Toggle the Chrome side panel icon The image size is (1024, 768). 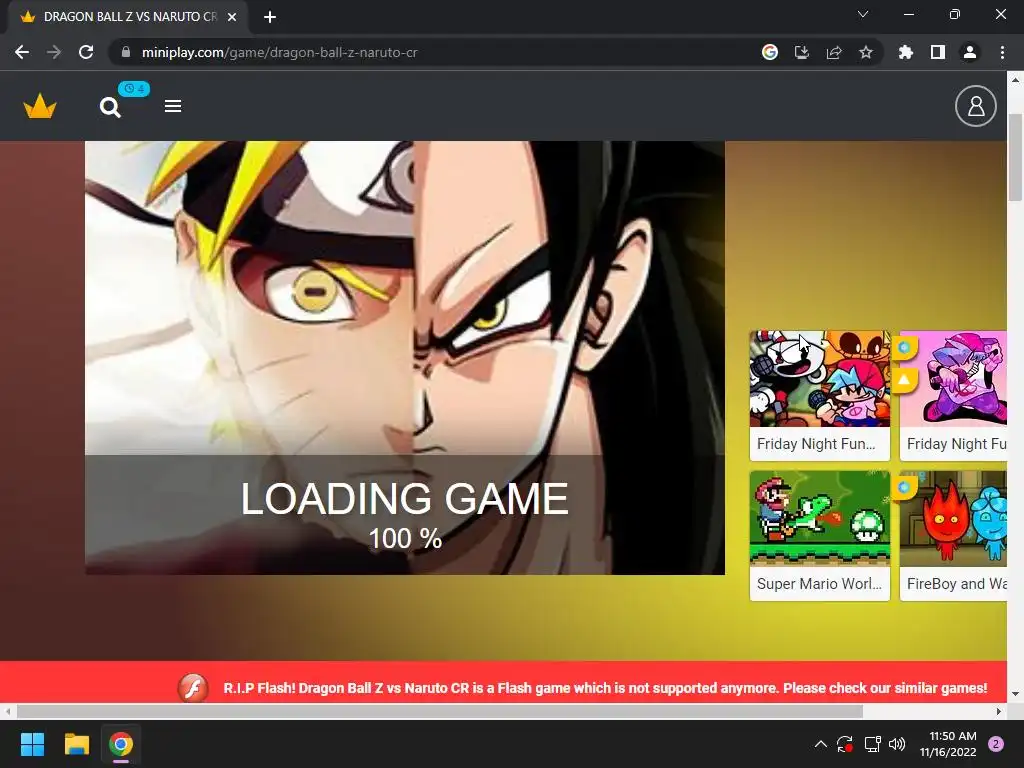937,52
